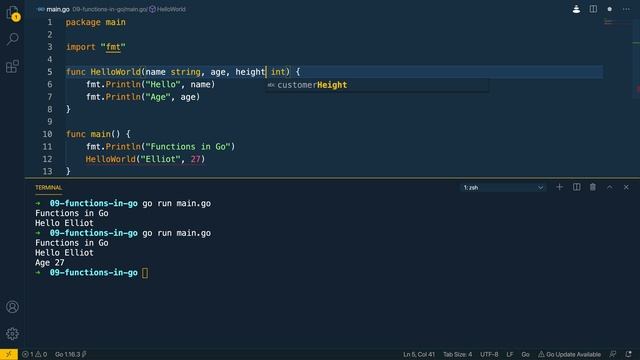Open the 1: zsh terminal selector dropdown
The image size is (640, 360).
point(503,187)
